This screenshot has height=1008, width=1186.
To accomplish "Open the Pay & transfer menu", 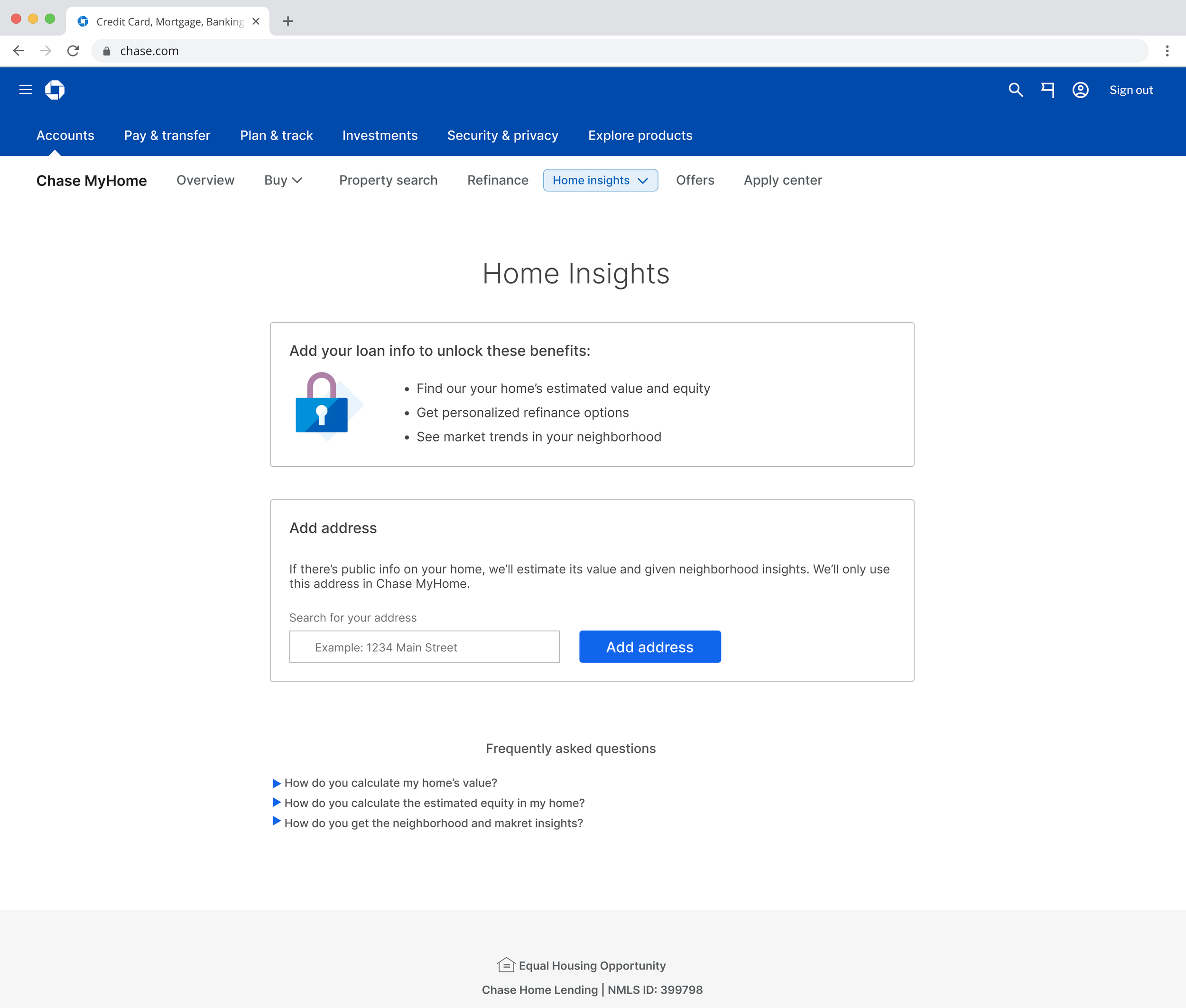I will 167,136.
